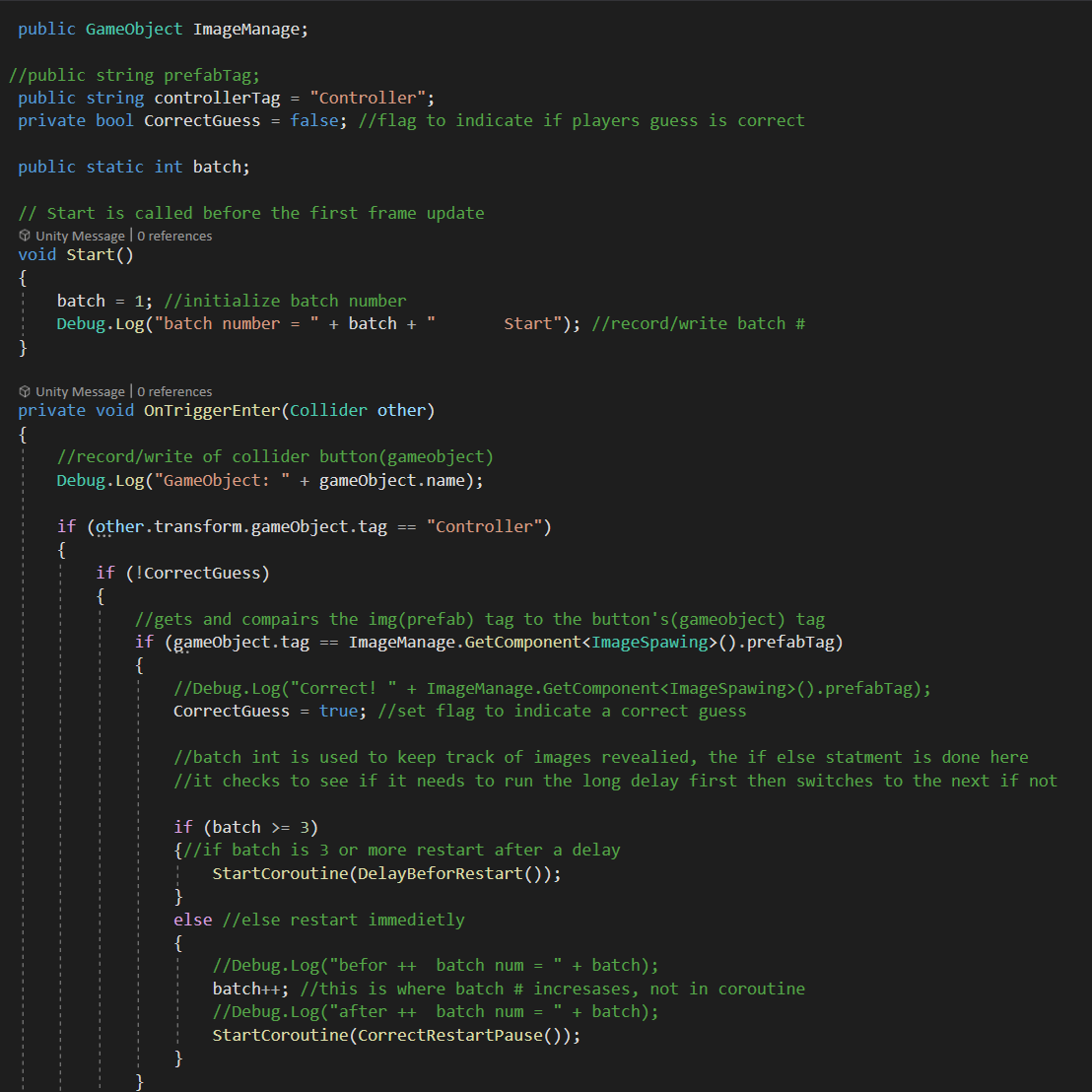The height and width of the screenshot is (1092, 1092).
Task: Click StartCoroutine(DelayBeforRestart()) call
Action: [386, 873]
